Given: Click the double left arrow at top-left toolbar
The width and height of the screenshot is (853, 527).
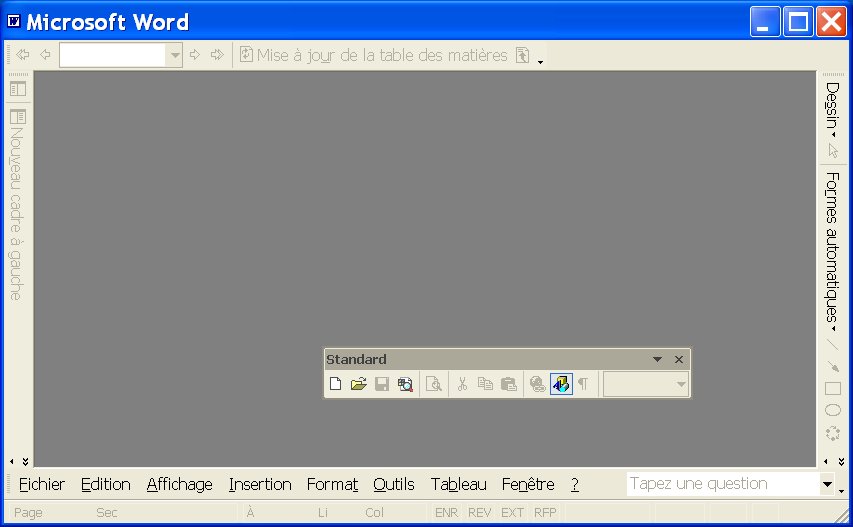Looking at the screenshot, I should 23,54.
